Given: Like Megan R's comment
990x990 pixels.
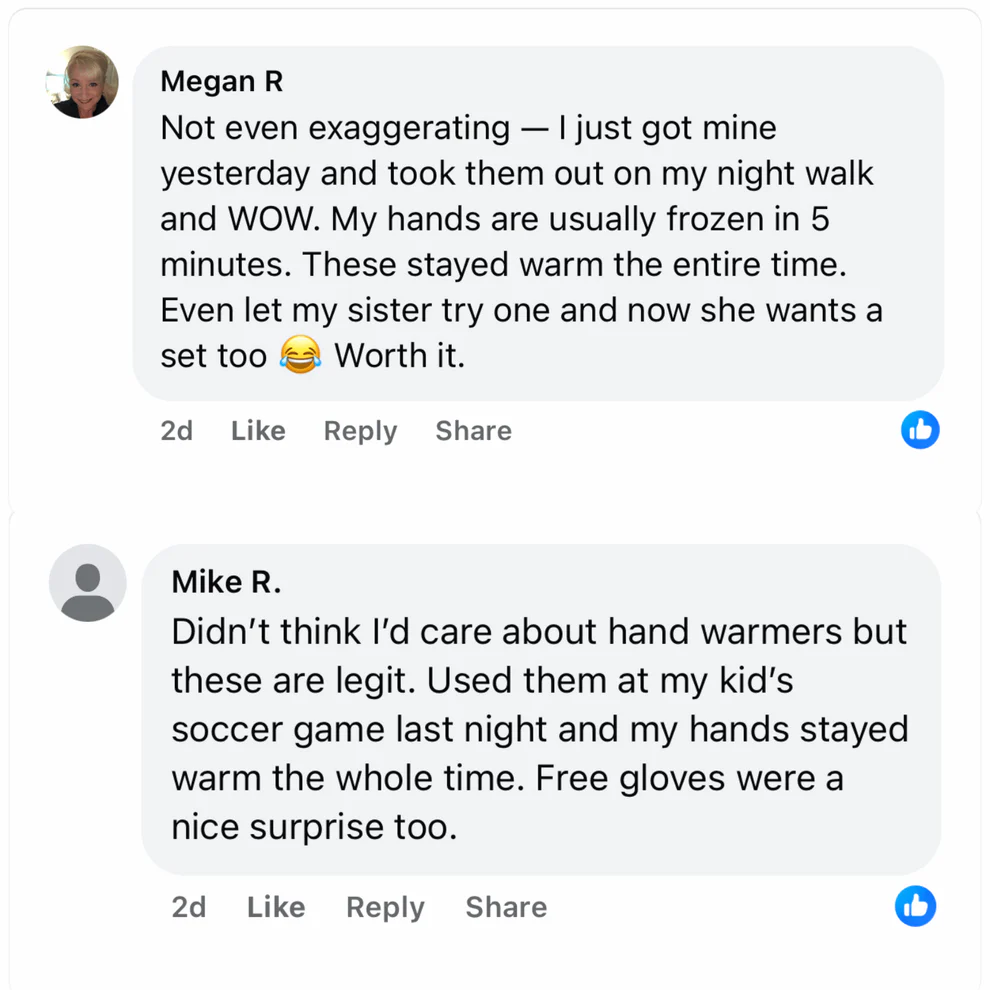Looking at the screenshot, I should click(x=258, y=431).
